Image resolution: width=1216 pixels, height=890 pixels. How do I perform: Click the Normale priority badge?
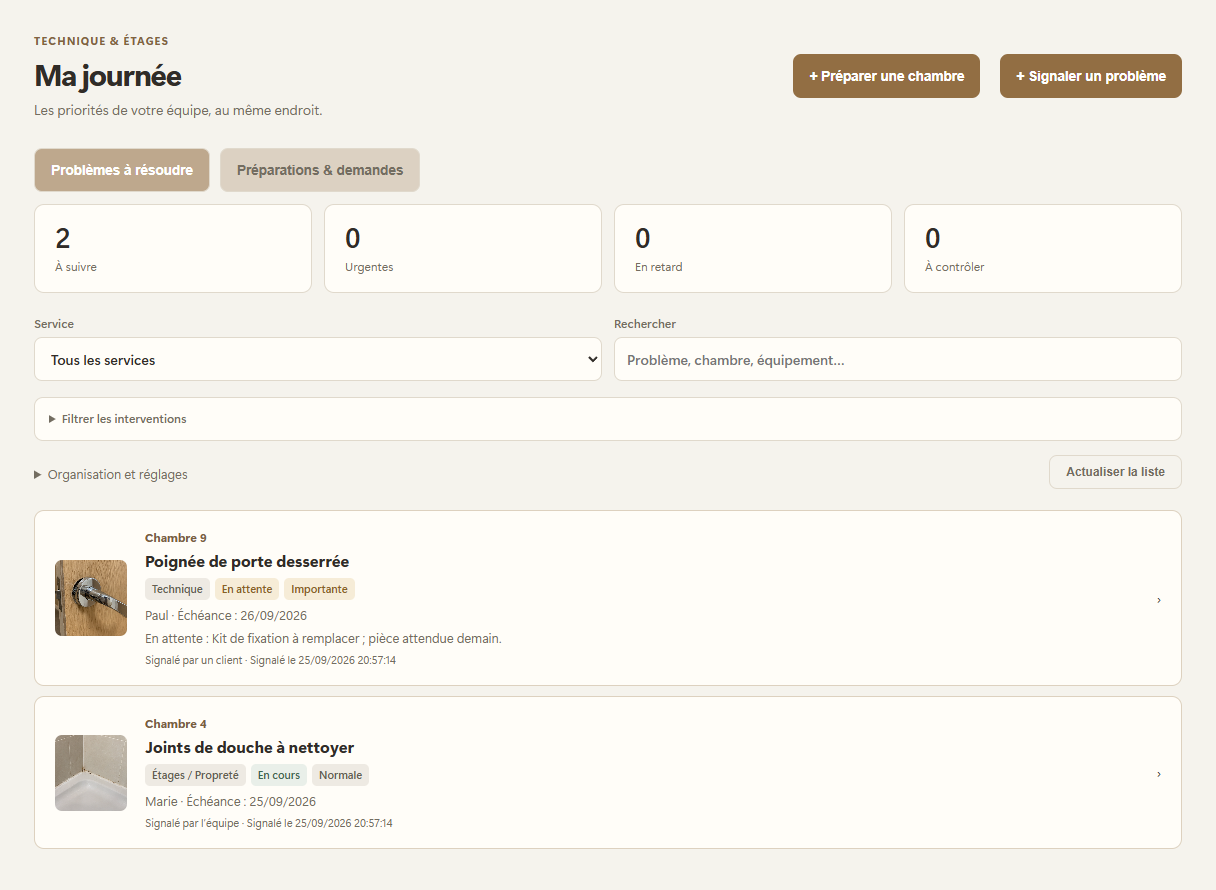340,775
